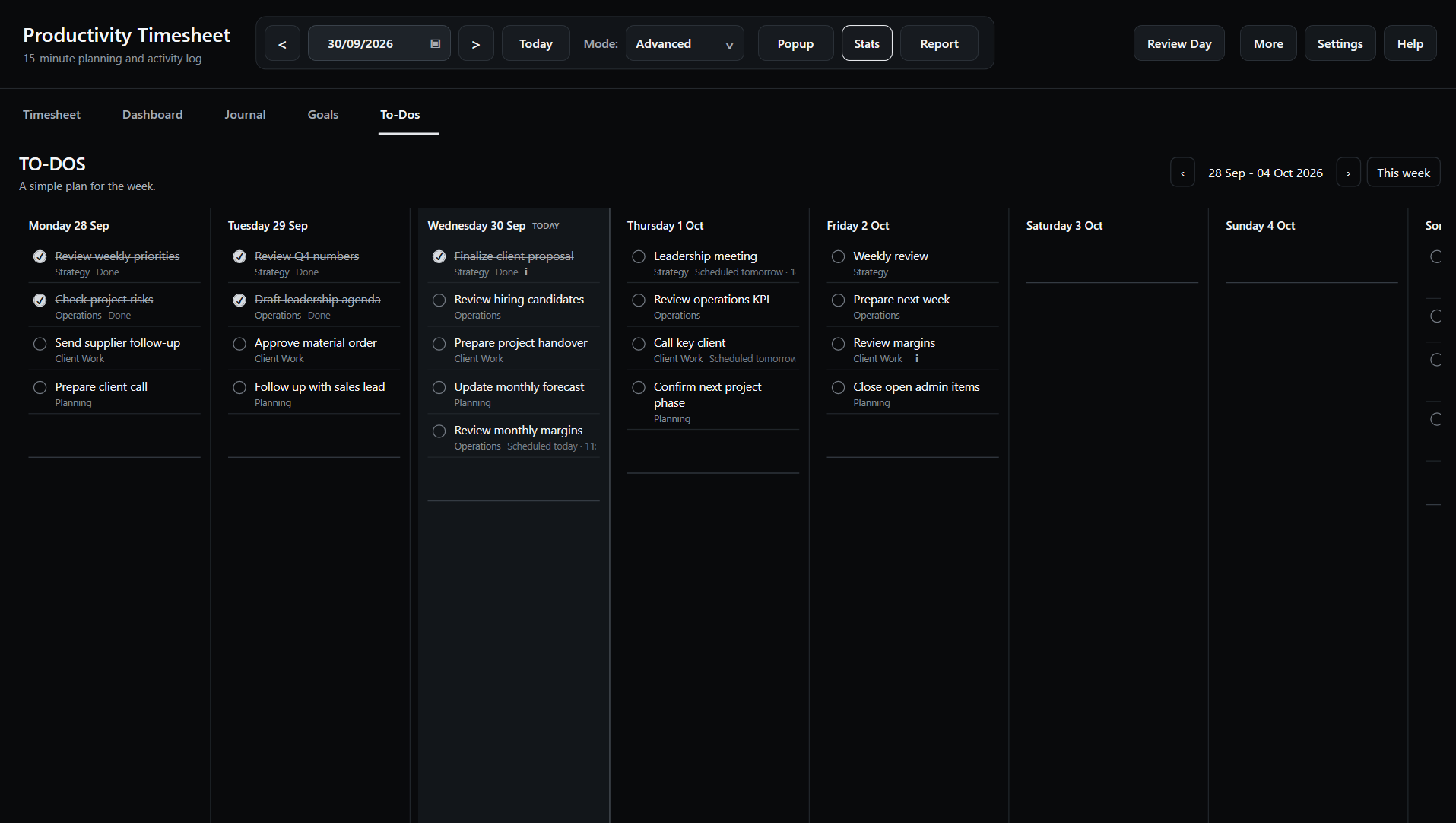The image size is (1456, 823).
Task: Uncheck Review weekly priorities task
Action: (x=40, y=256)
